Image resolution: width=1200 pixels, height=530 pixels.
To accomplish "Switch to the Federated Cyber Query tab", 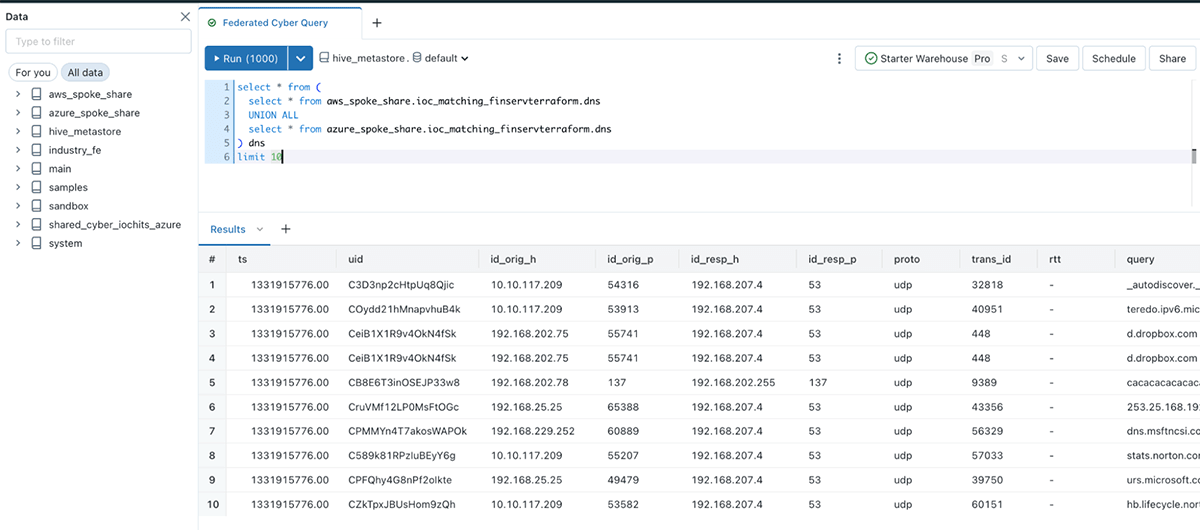I will point(277,23).
